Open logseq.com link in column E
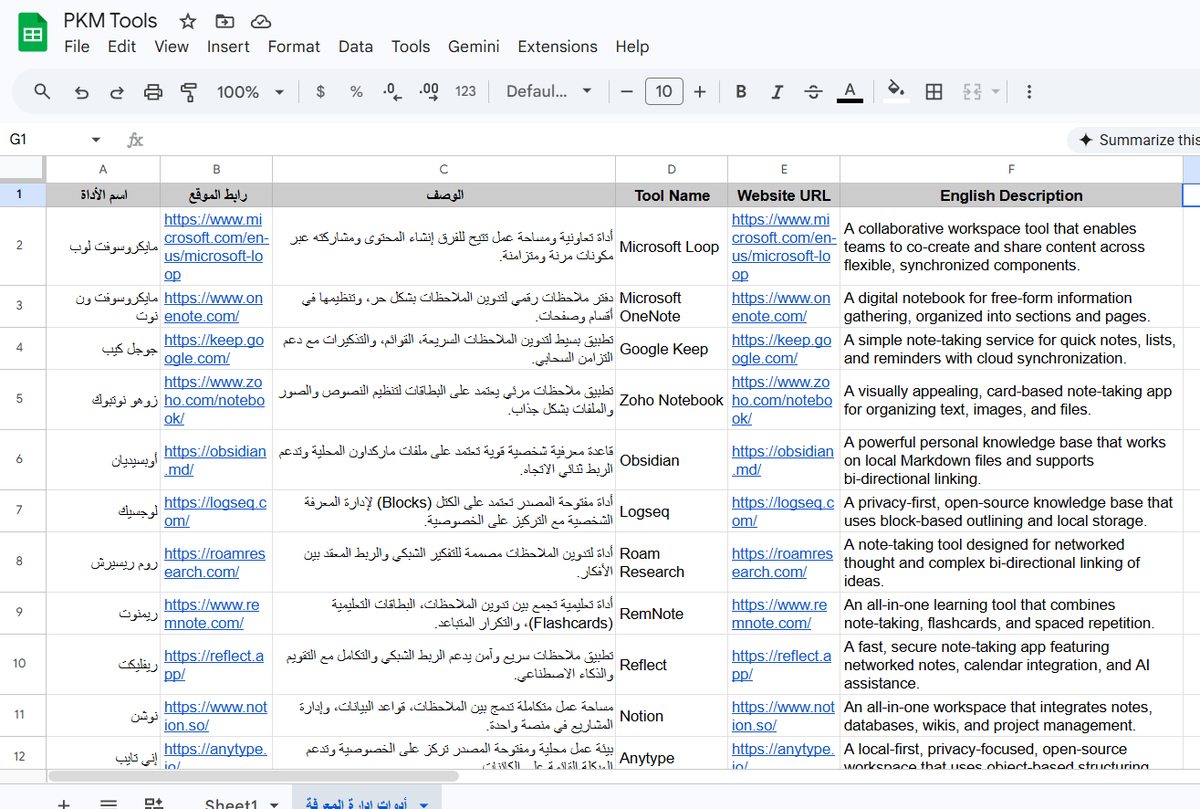This screenshot has height=809, width=1200. click(783, 511)
